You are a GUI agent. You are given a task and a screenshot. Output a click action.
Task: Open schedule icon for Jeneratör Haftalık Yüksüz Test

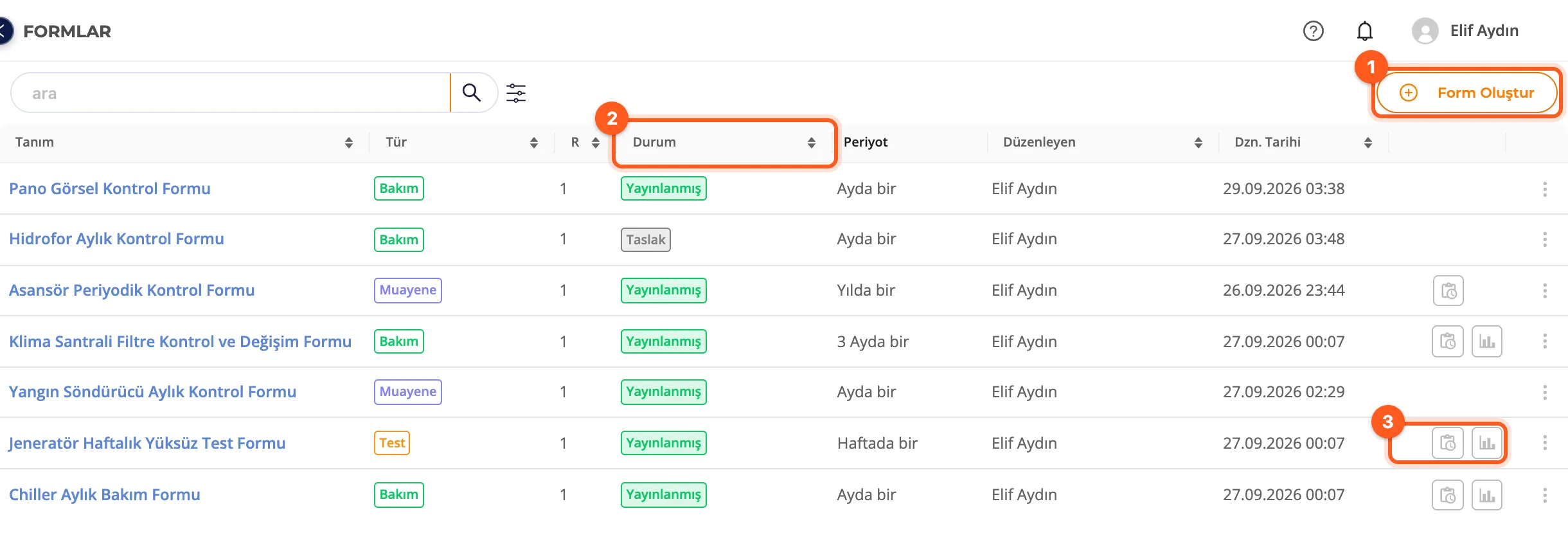point(1448,443)
